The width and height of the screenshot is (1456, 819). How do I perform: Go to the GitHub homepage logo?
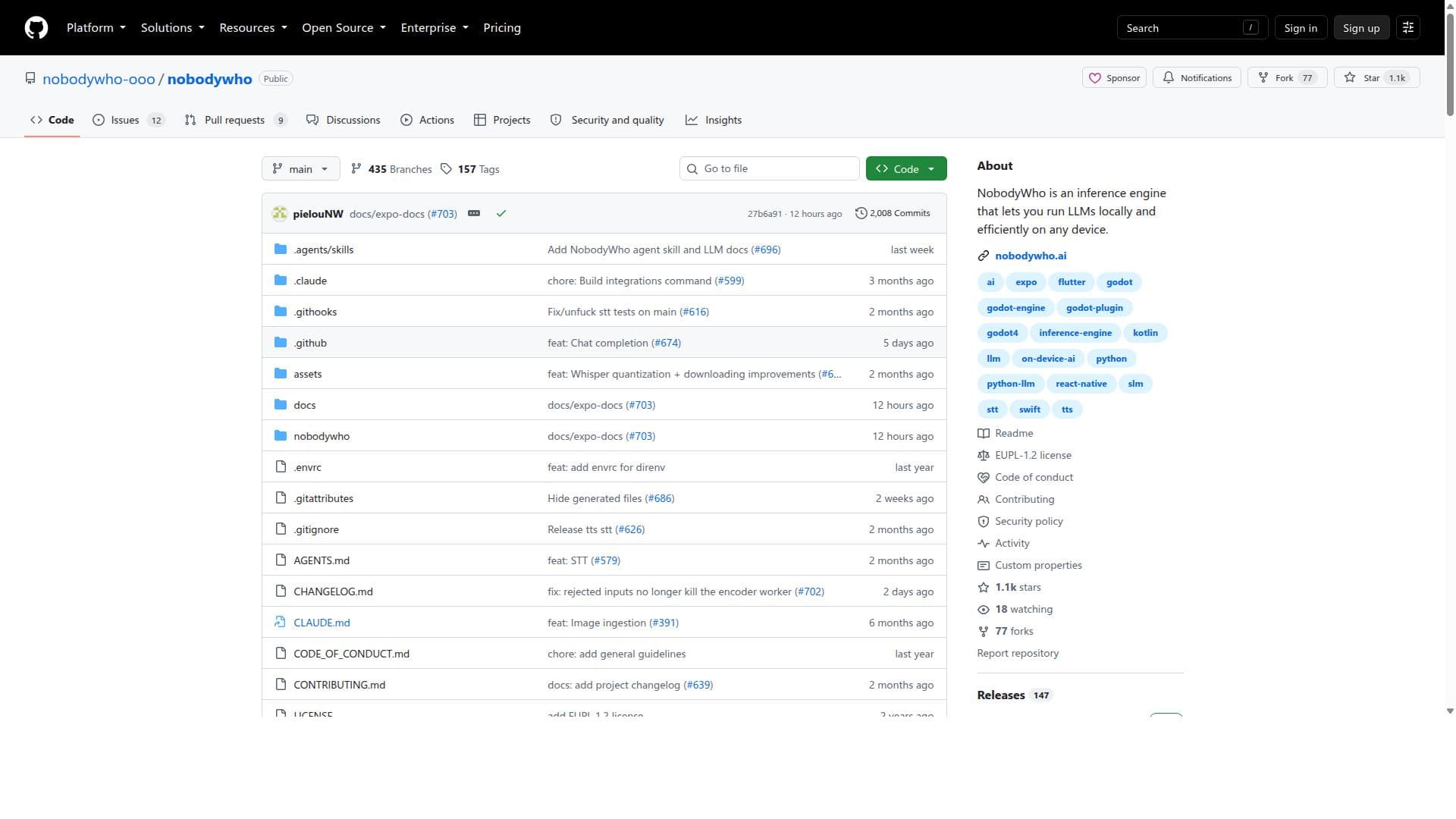point(36,28)
